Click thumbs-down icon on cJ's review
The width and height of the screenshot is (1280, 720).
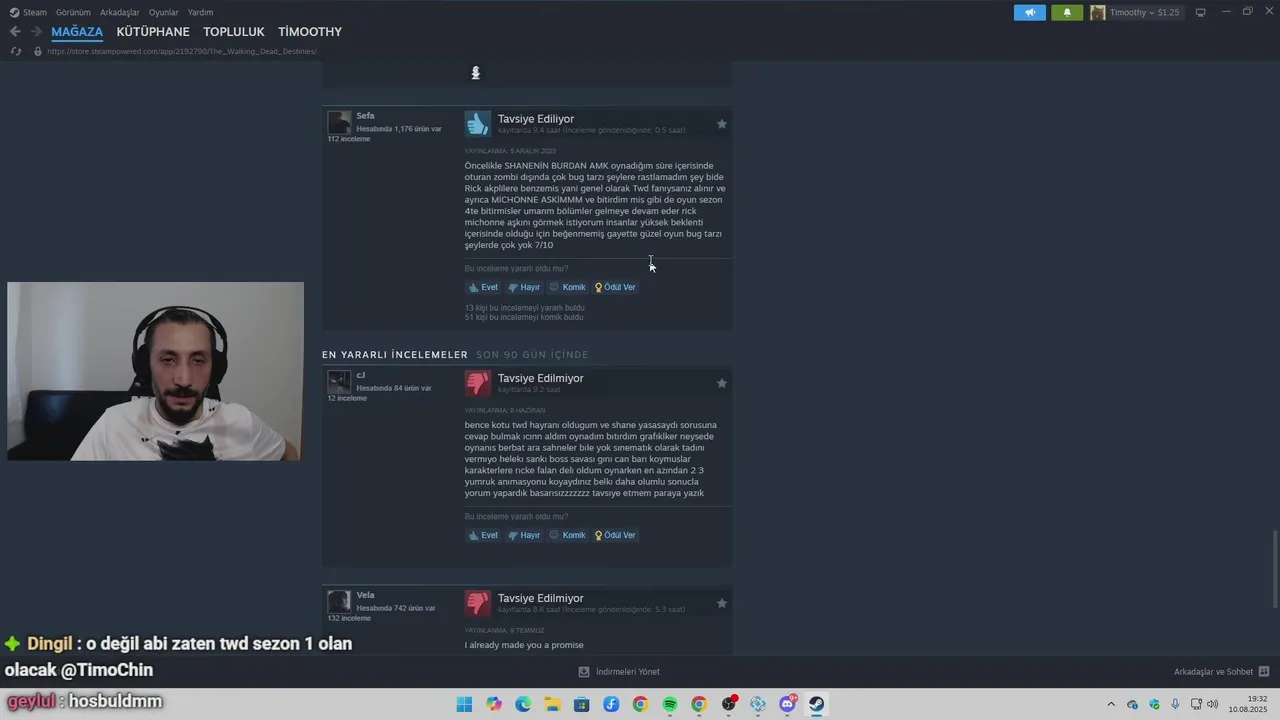click(x=478, y=383)
